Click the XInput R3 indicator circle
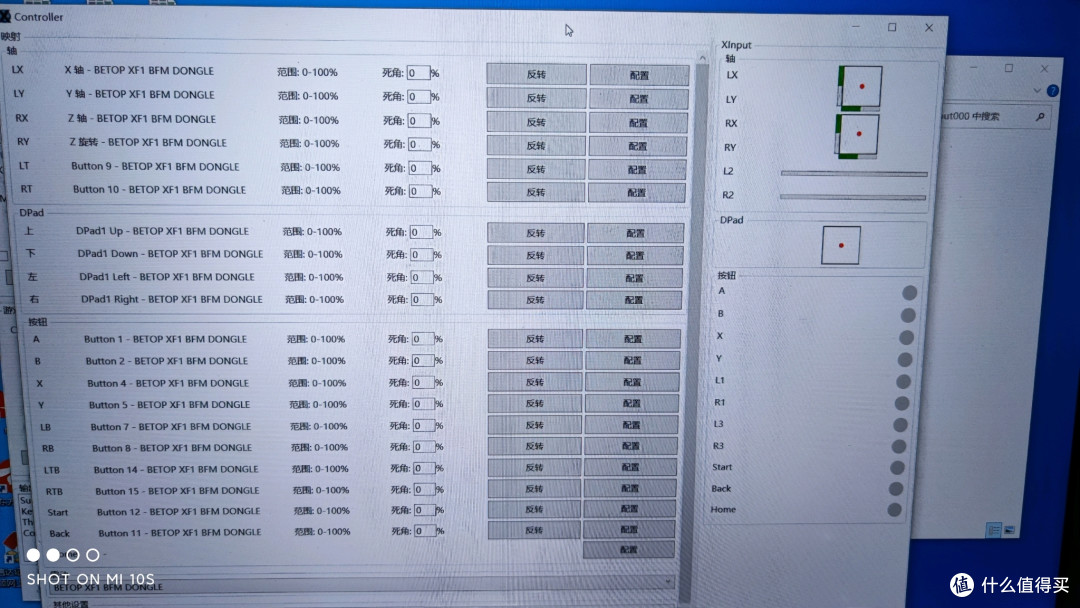1080x608 pixels. pos(898,446)
